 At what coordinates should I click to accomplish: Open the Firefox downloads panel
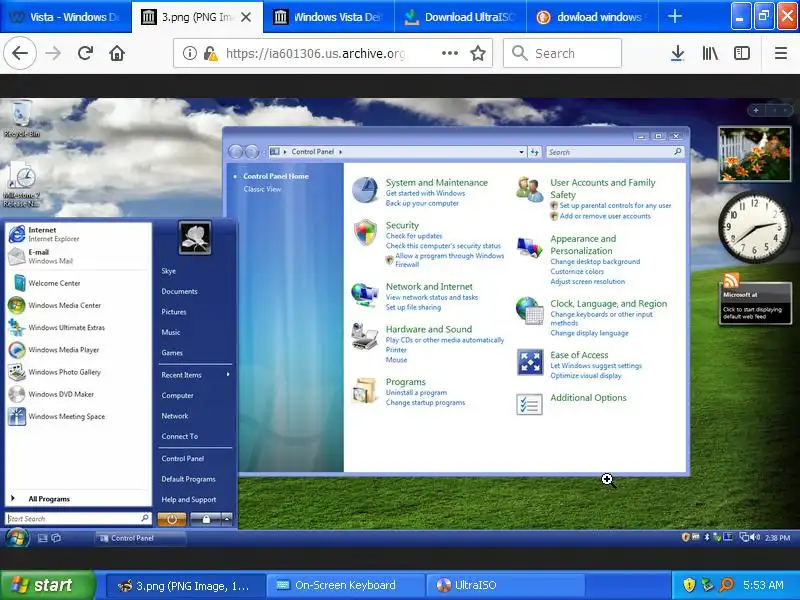pyautogui.click(x=677, y=53)
